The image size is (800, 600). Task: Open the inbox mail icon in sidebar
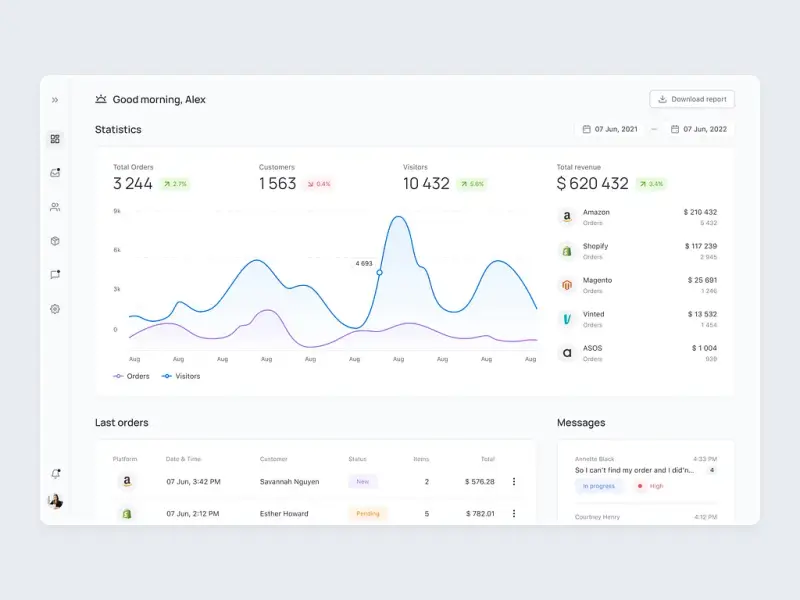click(x=55, y=173)
